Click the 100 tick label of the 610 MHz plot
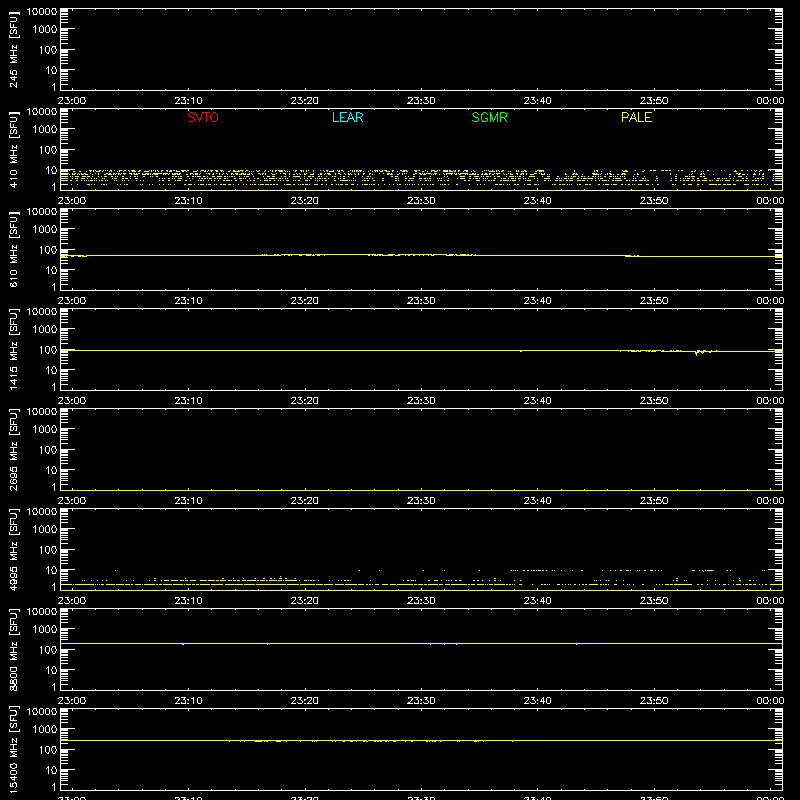Image resolution: width=800 pixels, height=800 pixels. (48, 250)
